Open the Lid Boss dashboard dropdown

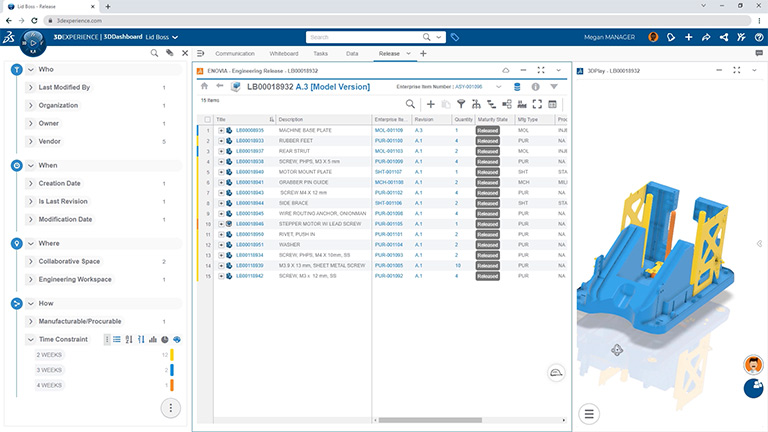click(175, 37)
